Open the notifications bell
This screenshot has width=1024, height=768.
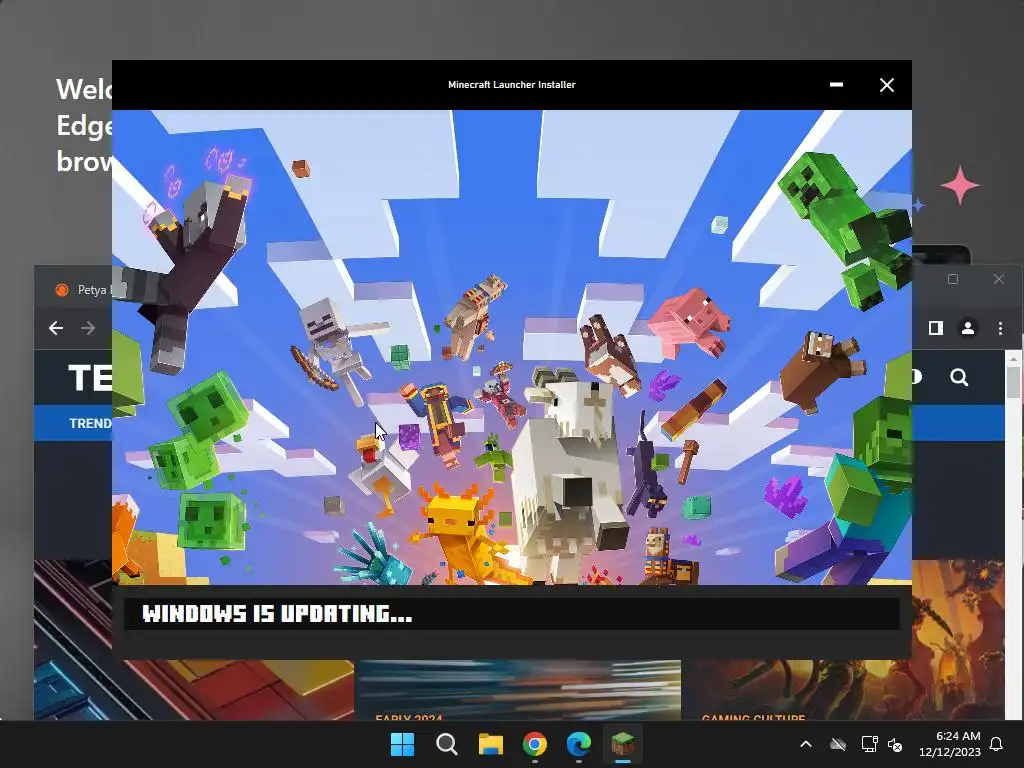pyautogui.click(x=997, y=744)
